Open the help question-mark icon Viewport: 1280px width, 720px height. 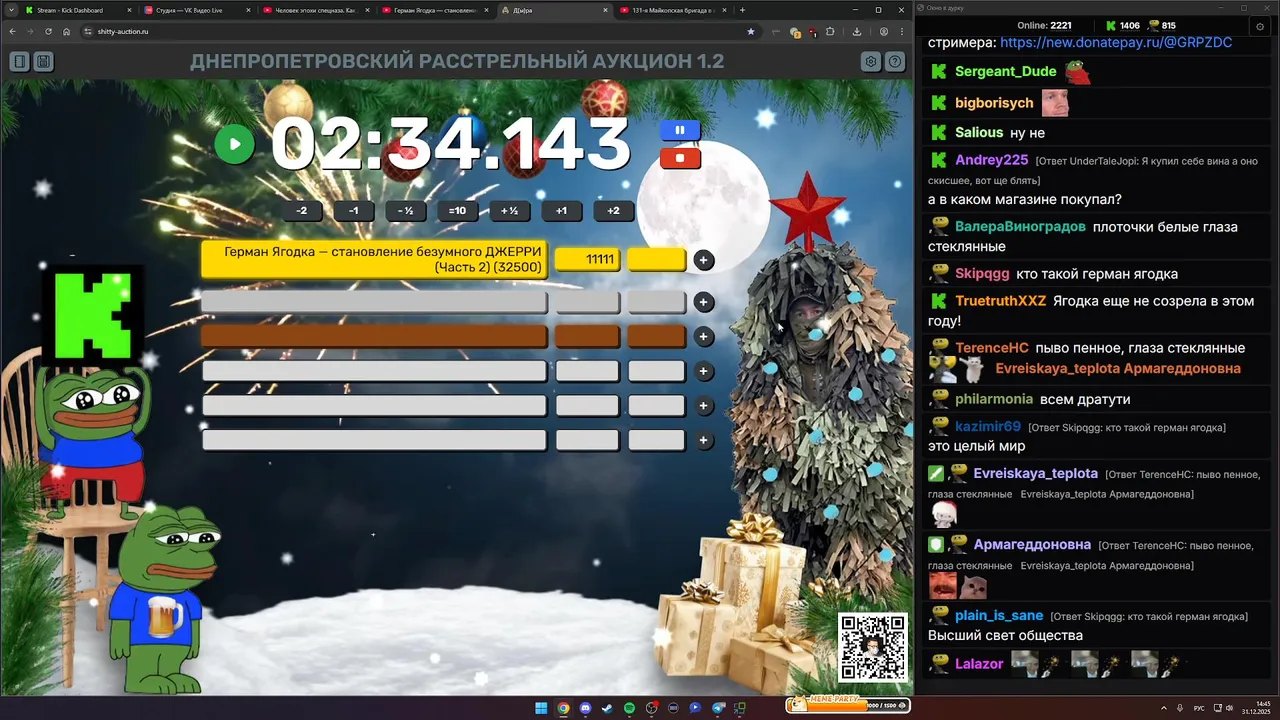click(895, 62)
